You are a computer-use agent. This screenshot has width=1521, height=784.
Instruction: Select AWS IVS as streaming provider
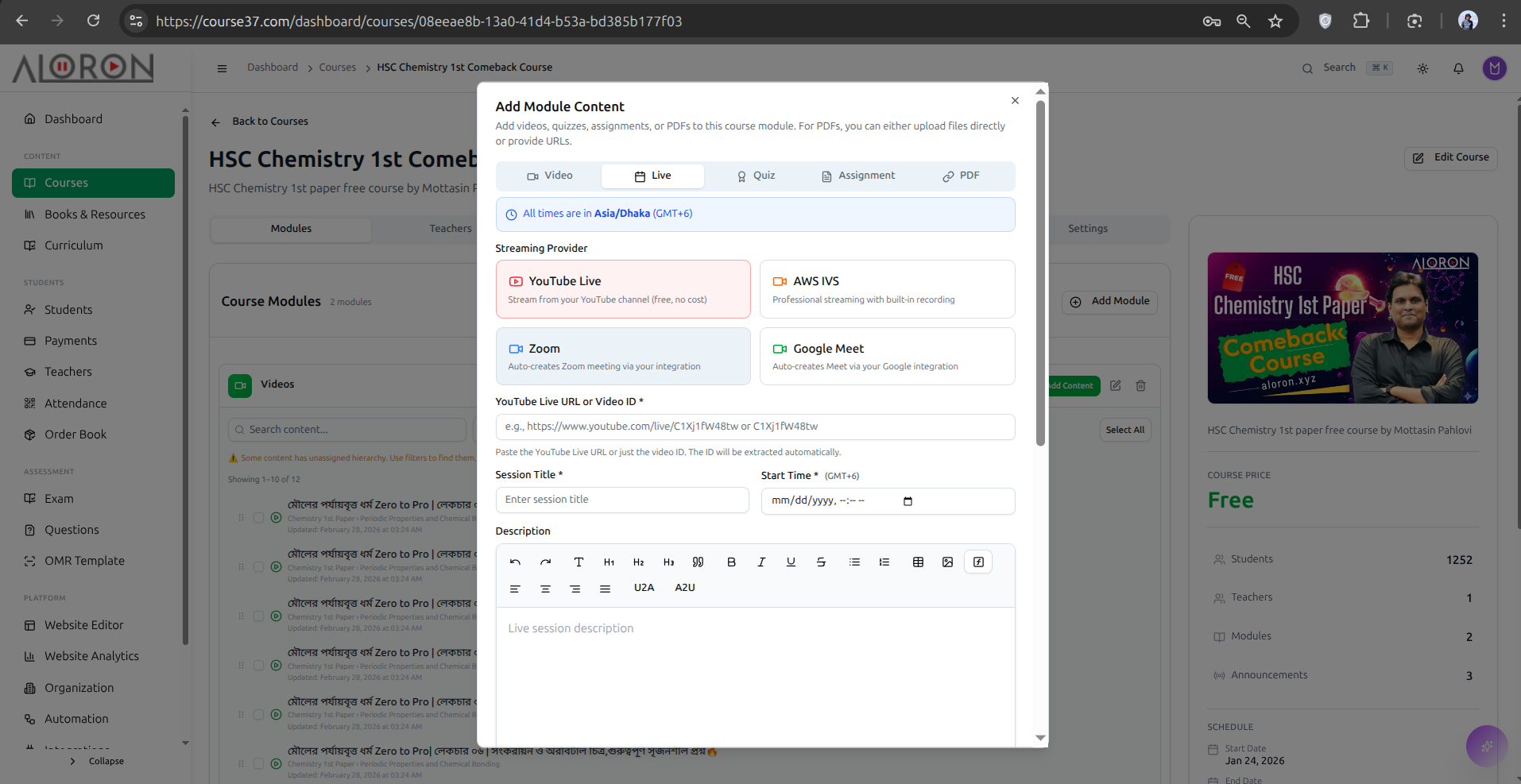[x=887, y=289]
